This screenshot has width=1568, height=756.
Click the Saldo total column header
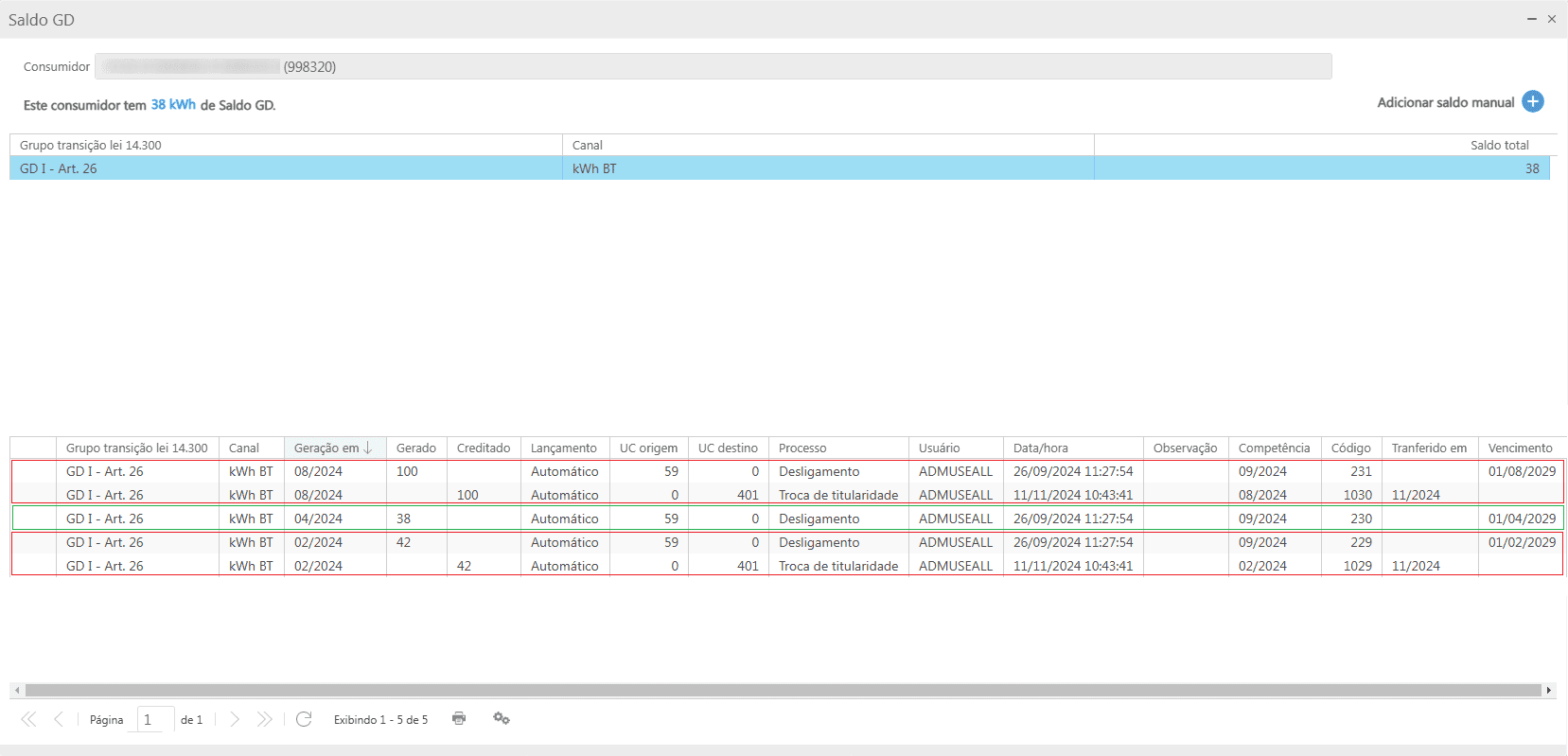1499,146
